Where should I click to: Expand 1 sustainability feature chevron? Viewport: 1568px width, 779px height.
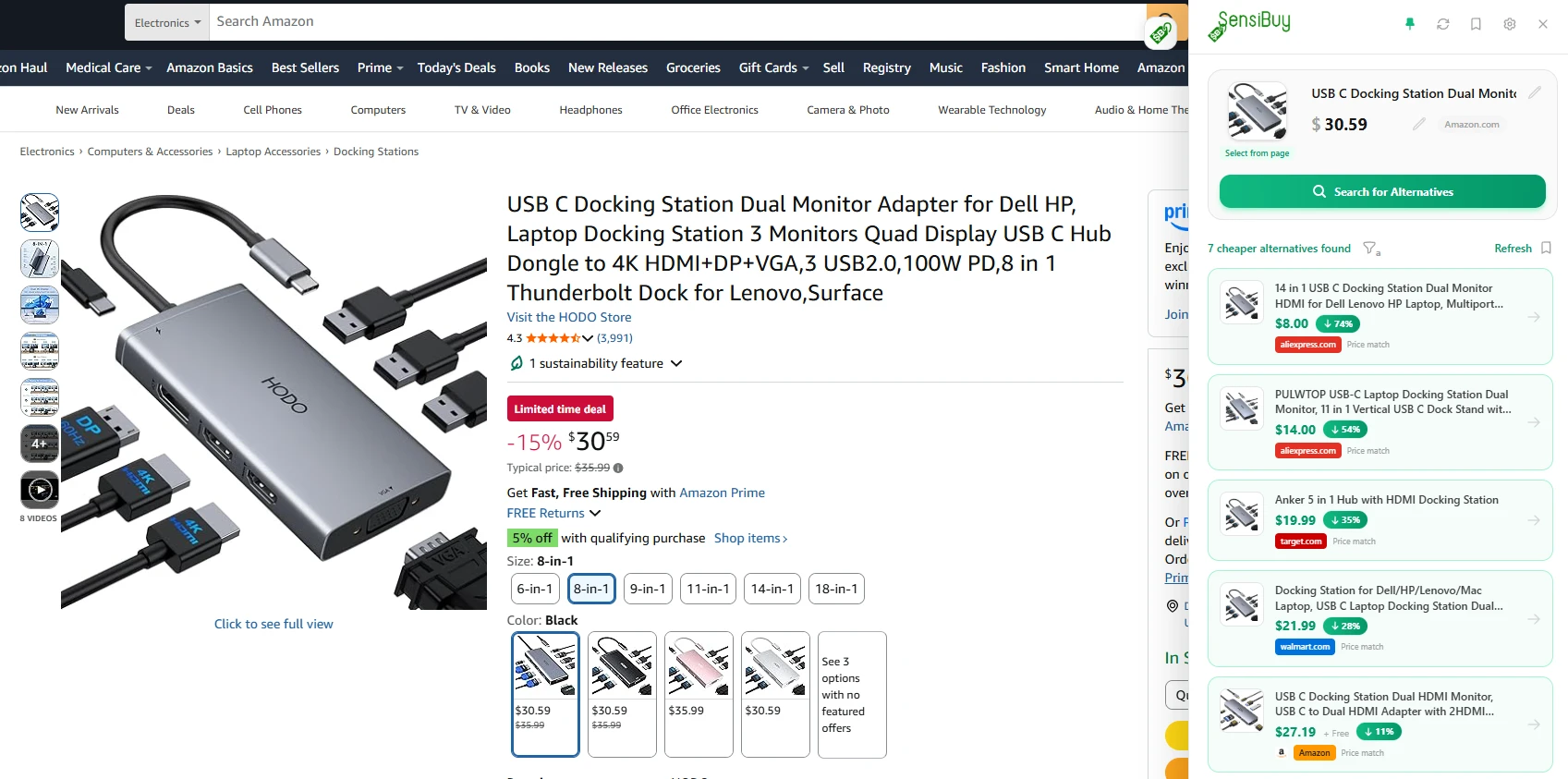(676, 363)
